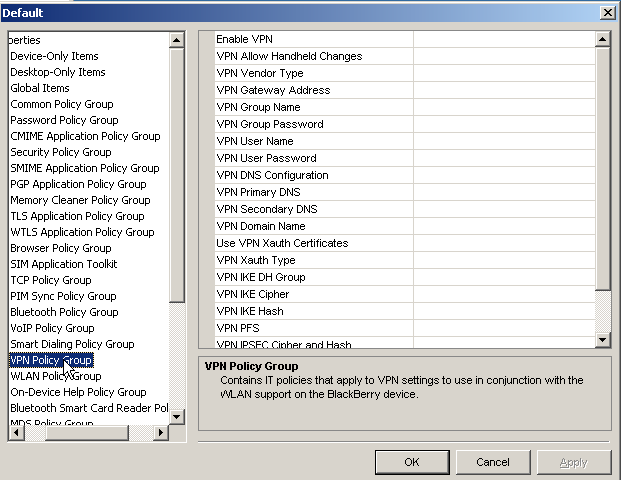The image size is (621, 480).
Task: Select SIM Application Toolkit
Action: pos(64,264)
